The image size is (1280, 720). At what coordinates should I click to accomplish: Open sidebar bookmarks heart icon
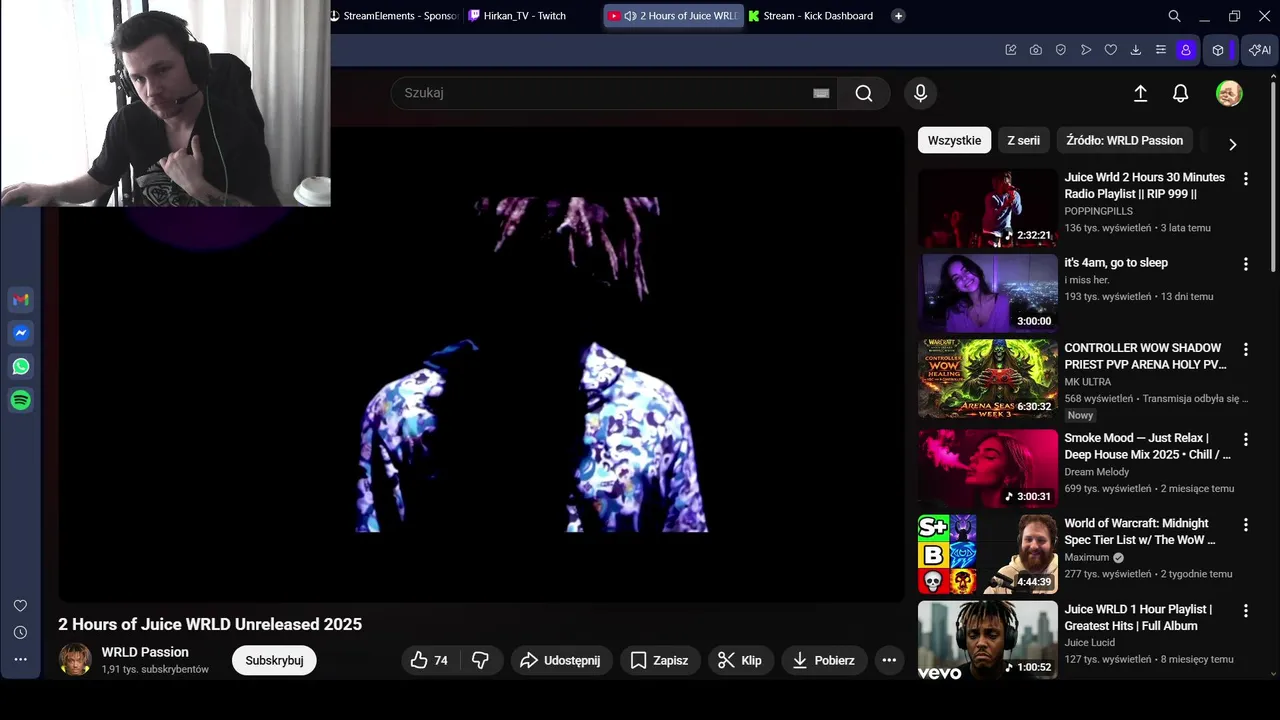[20, 606]
